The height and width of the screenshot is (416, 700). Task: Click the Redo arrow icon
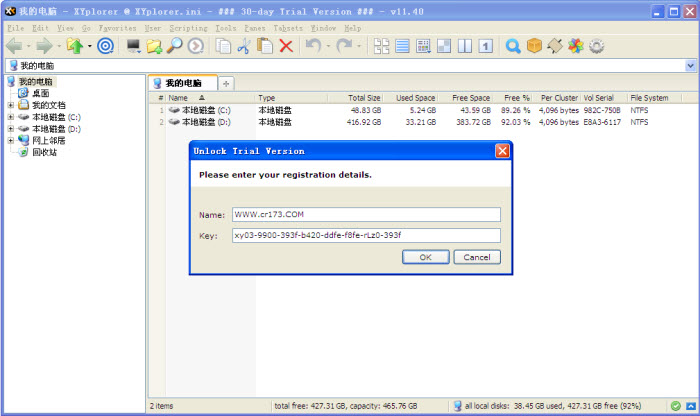(x=344, y=46)
